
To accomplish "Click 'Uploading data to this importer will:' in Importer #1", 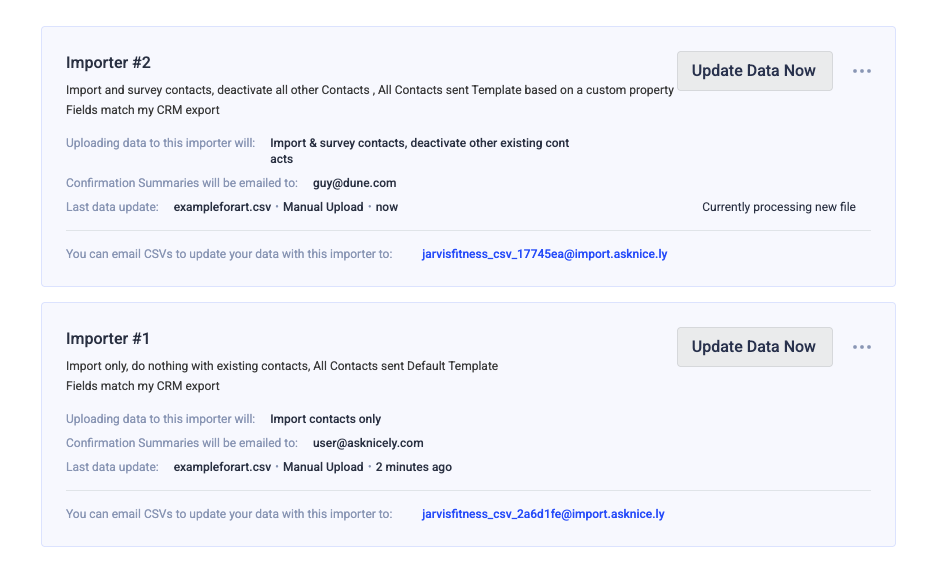I will pos(161,419).
